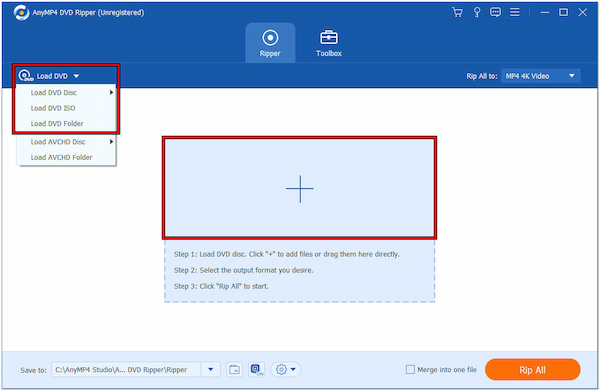
Task: Click the register key icon
Action: coord(477,12)
